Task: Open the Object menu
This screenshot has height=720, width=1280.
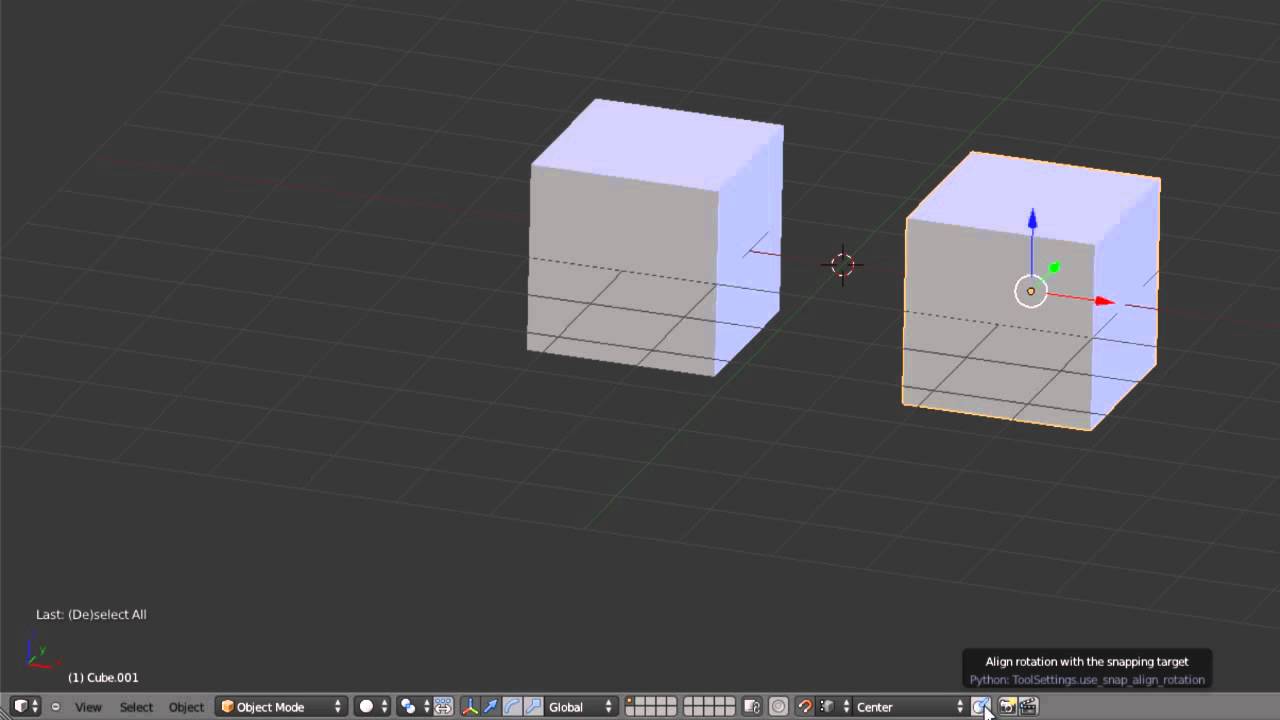Action: coord(186,707)
